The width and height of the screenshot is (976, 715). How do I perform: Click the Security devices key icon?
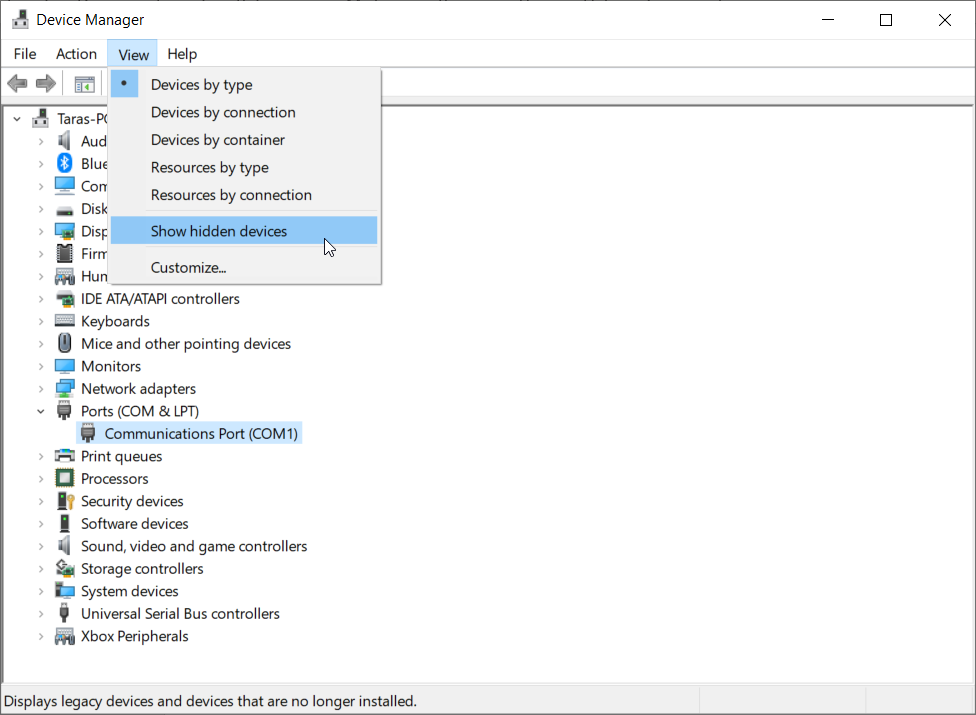66,500
